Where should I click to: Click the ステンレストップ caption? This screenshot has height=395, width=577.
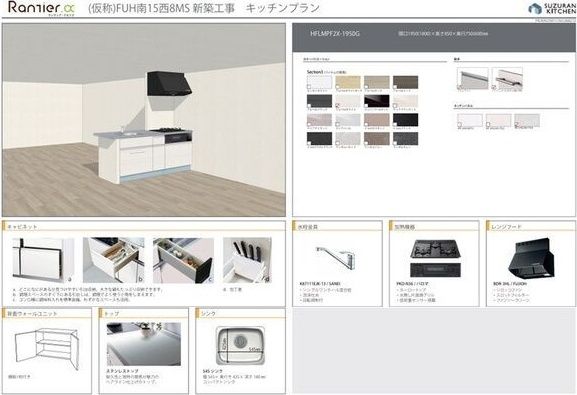(123, 371)
